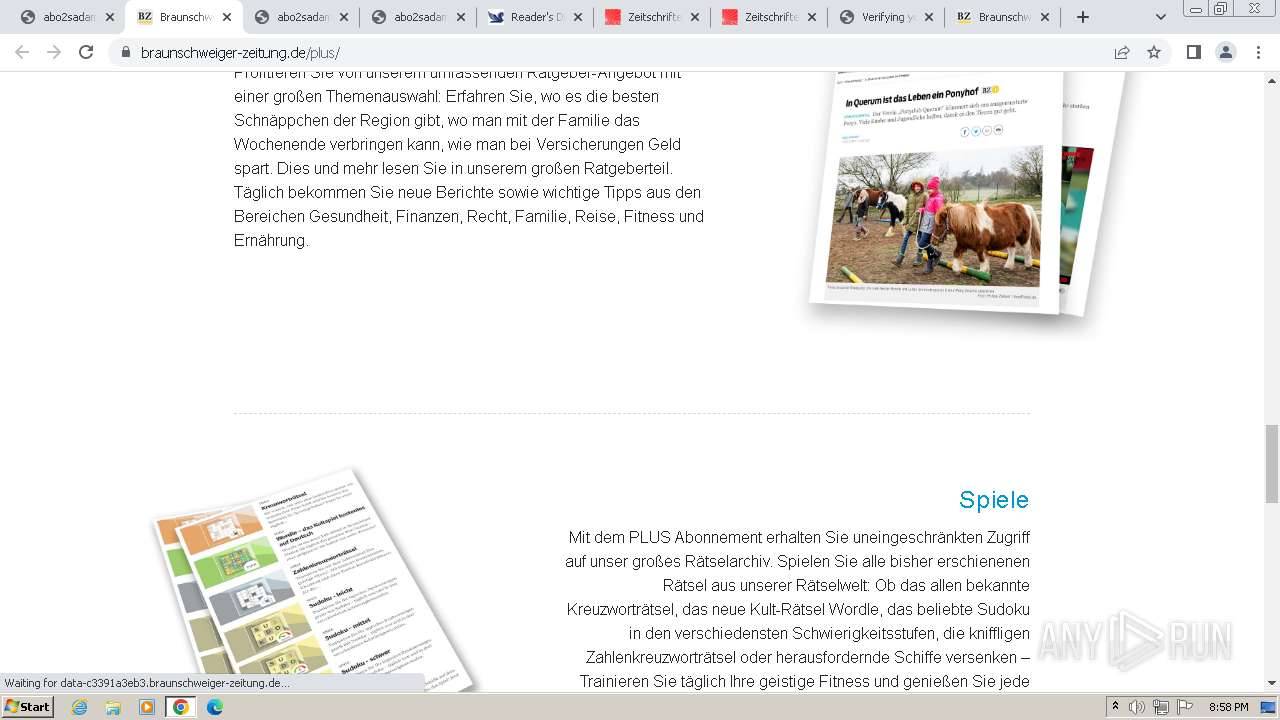The width and height of the screenshot is (1280, 720).
Task: Select the abo2sadan tab beside Reader's Digest tab
Action: pyautogui.click(x=418, y=17)
